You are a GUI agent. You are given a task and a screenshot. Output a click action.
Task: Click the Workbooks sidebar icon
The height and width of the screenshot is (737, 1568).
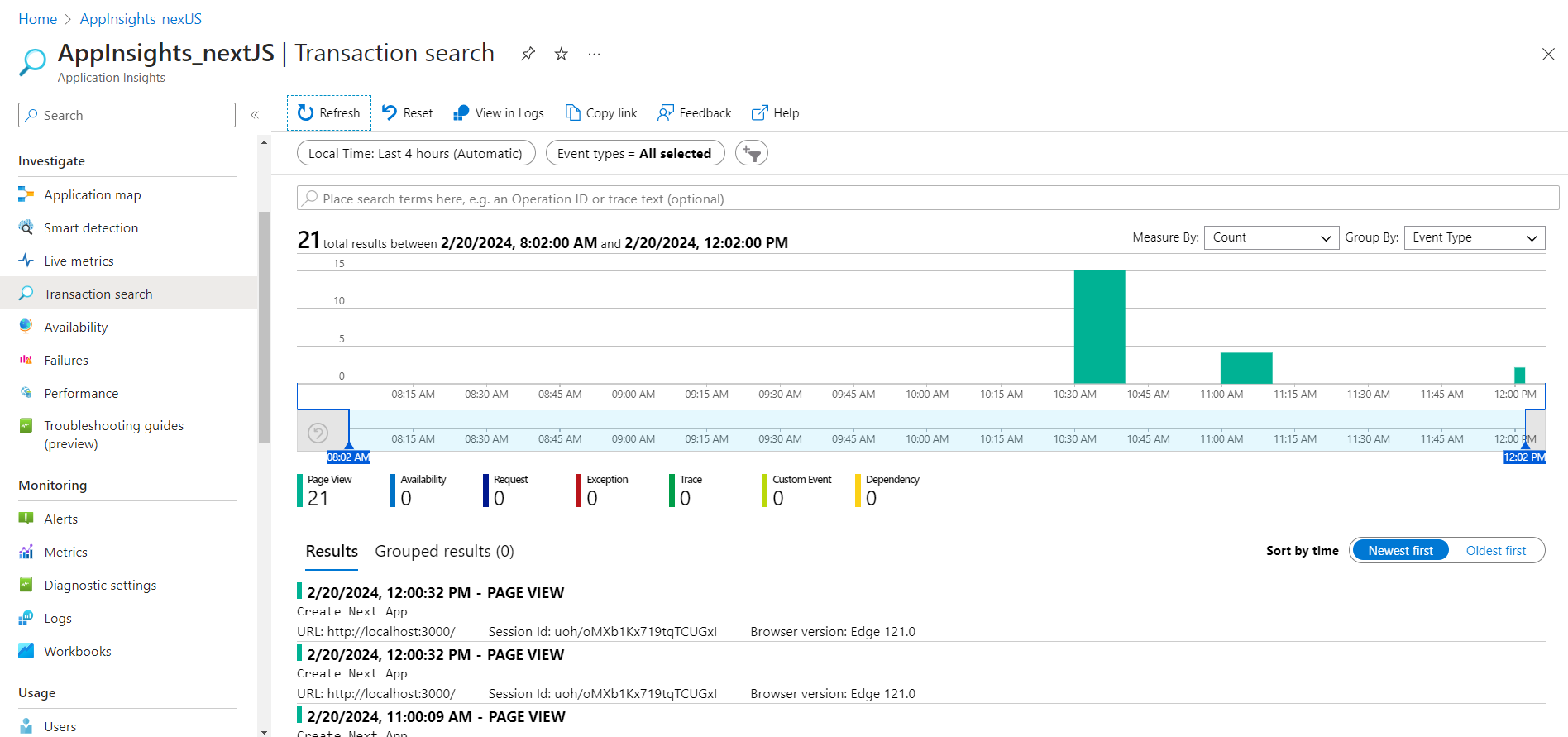[26, 651]
